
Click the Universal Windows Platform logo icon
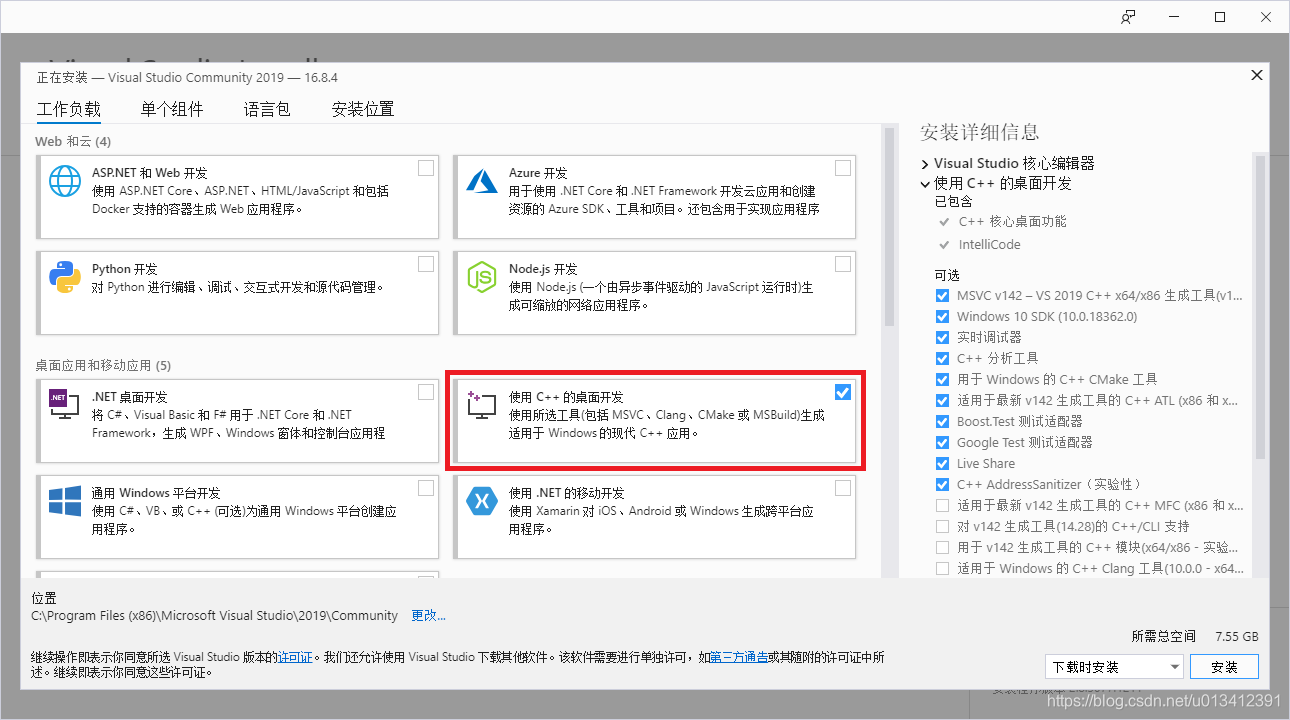click(x=65, y=501)
